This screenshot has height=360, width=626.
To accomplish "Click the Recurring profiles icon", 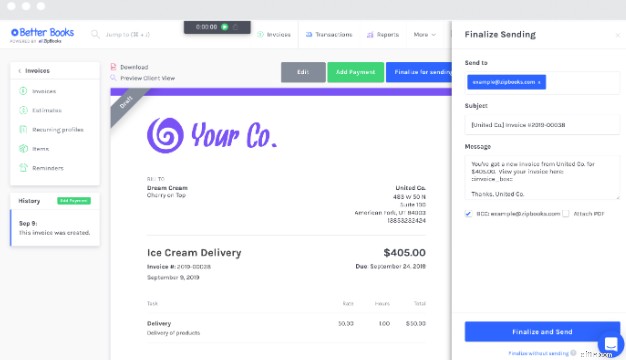I will tap(23, 129).
